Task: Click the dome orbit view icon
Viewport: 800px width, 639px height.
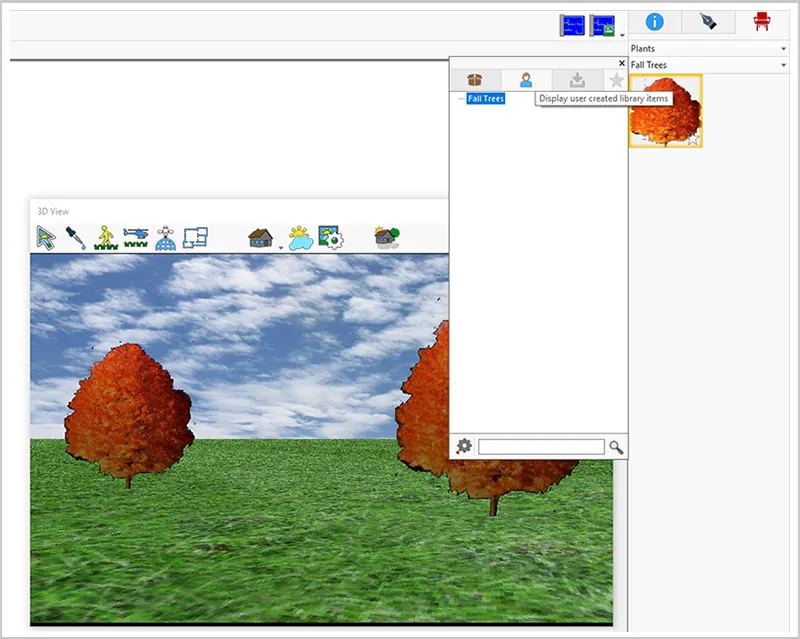Action: pyautogui.click(x=165, y=238)
